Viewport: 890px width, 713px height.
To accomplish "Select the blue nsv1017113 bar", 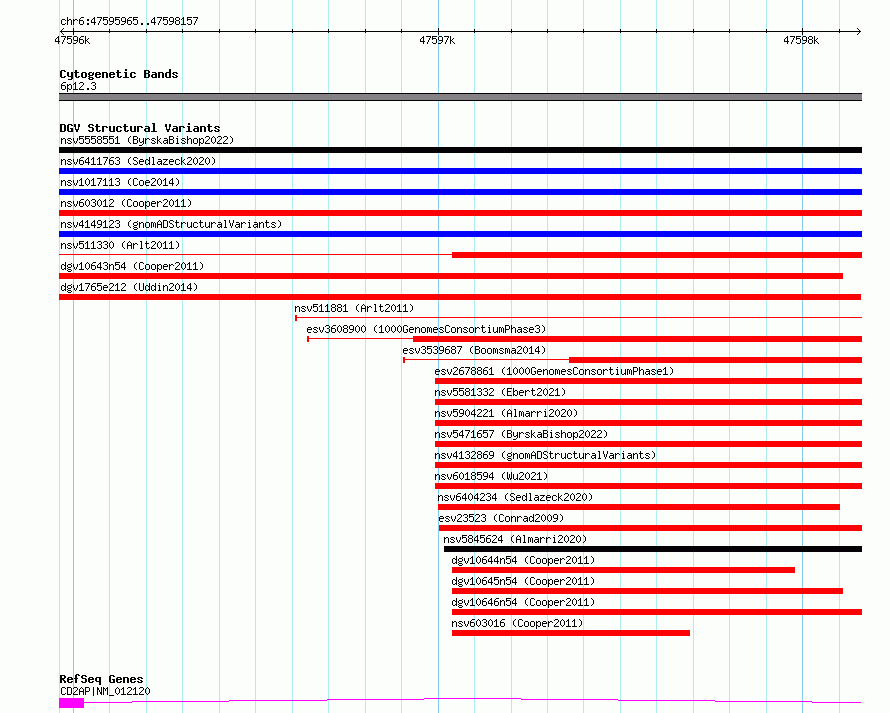I will point(460,192).
